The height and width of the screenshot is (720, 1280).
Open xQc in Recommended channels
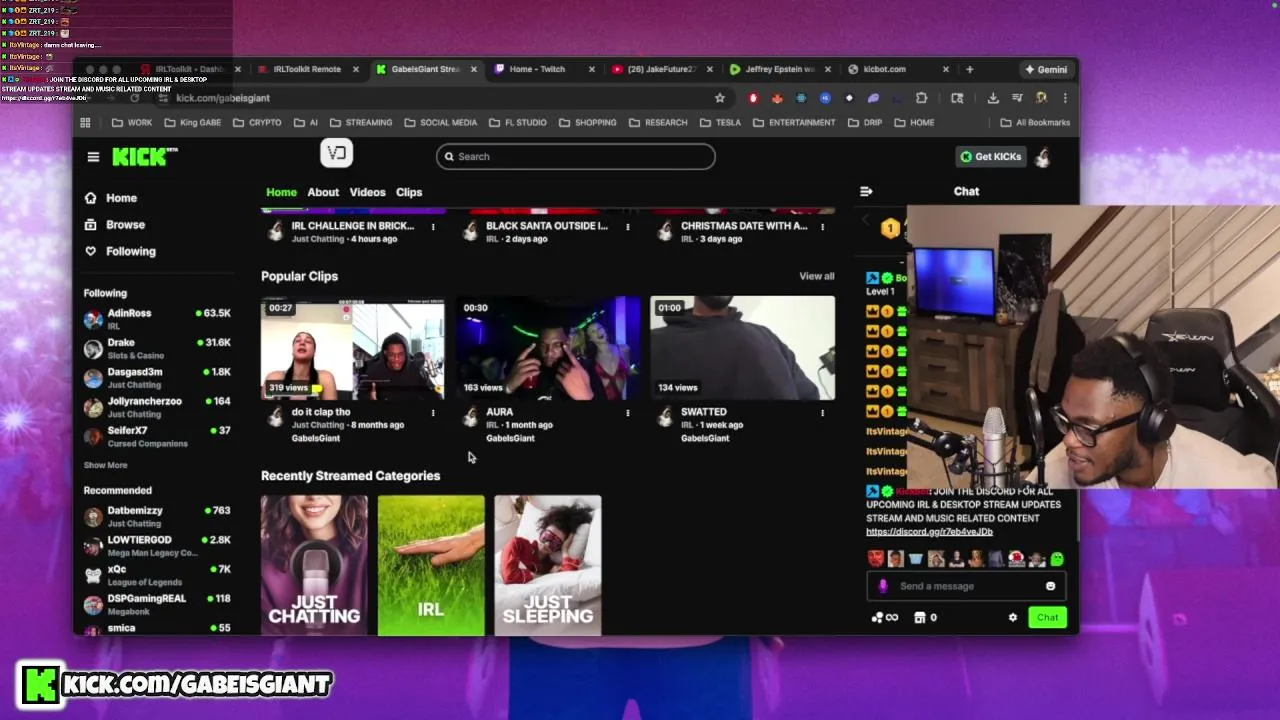[x=157, y=575]
